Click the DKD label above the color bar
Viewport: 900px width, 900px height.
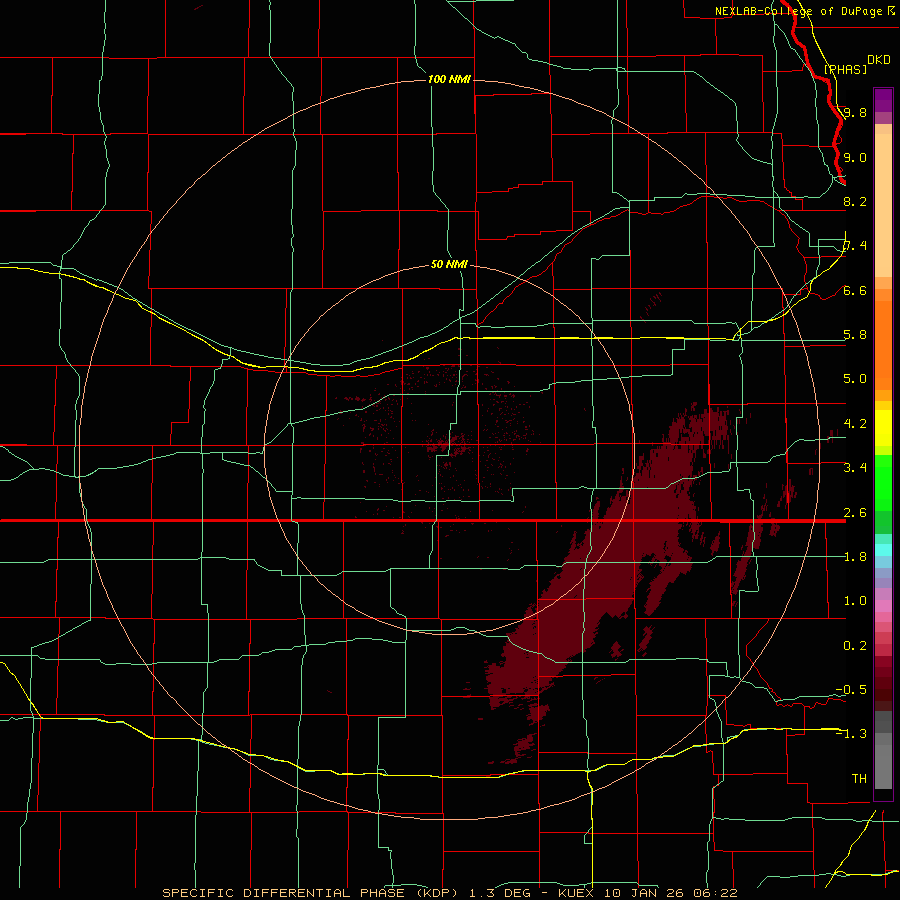click(x=879, y=59)
